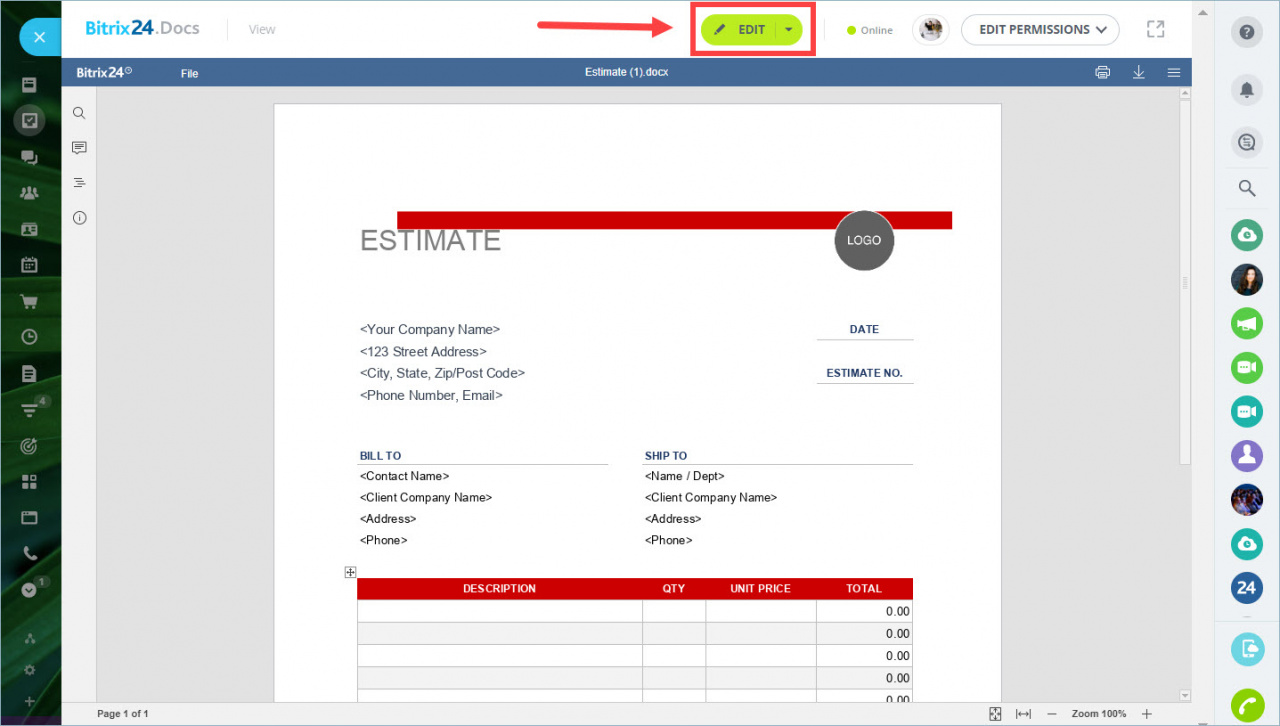
Task: Open the purple person contact avatar
Action: [x=1247, y=456]
